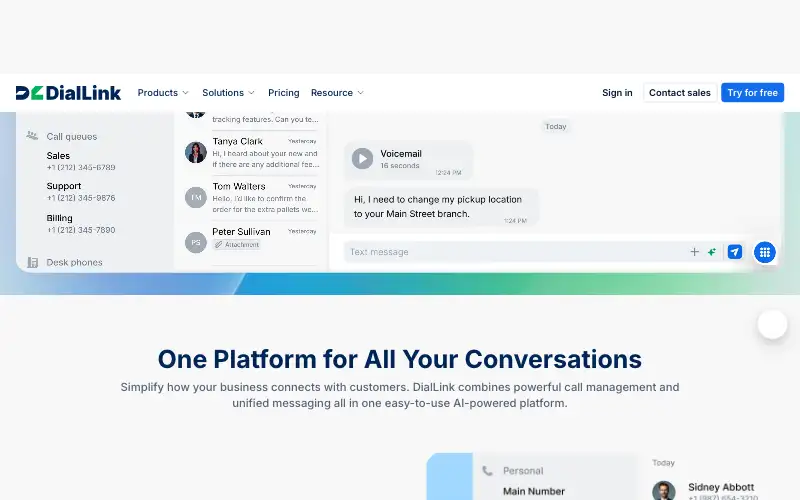Screen dimensions: 800x500
Task: Select the Billing call queue
Action: point(81,223)
